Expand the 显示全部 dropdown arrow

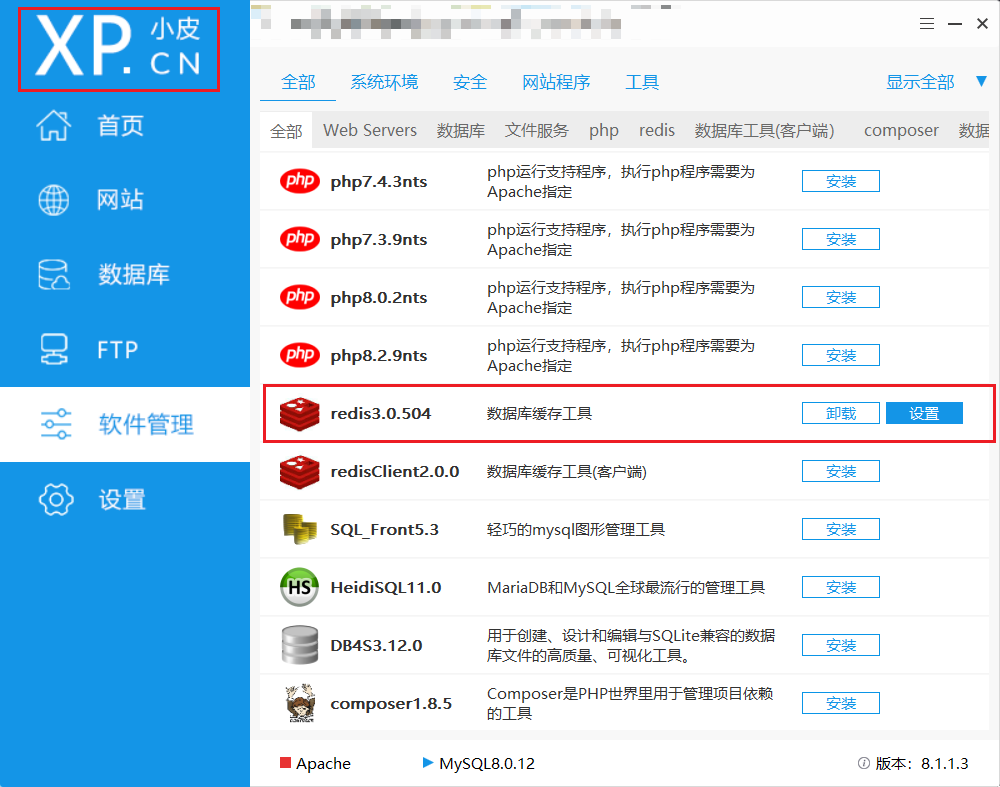pos(982,82)
